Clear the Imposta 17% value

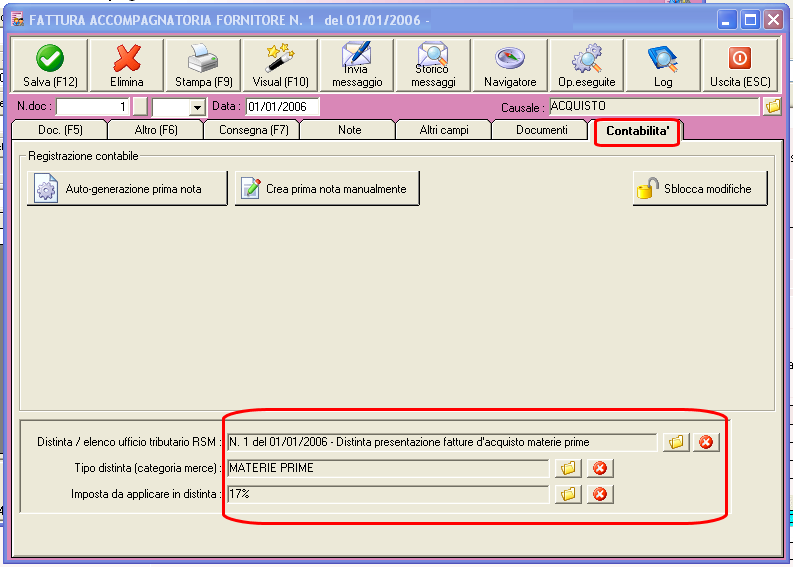pyautogui.click(x=600, y=494)
